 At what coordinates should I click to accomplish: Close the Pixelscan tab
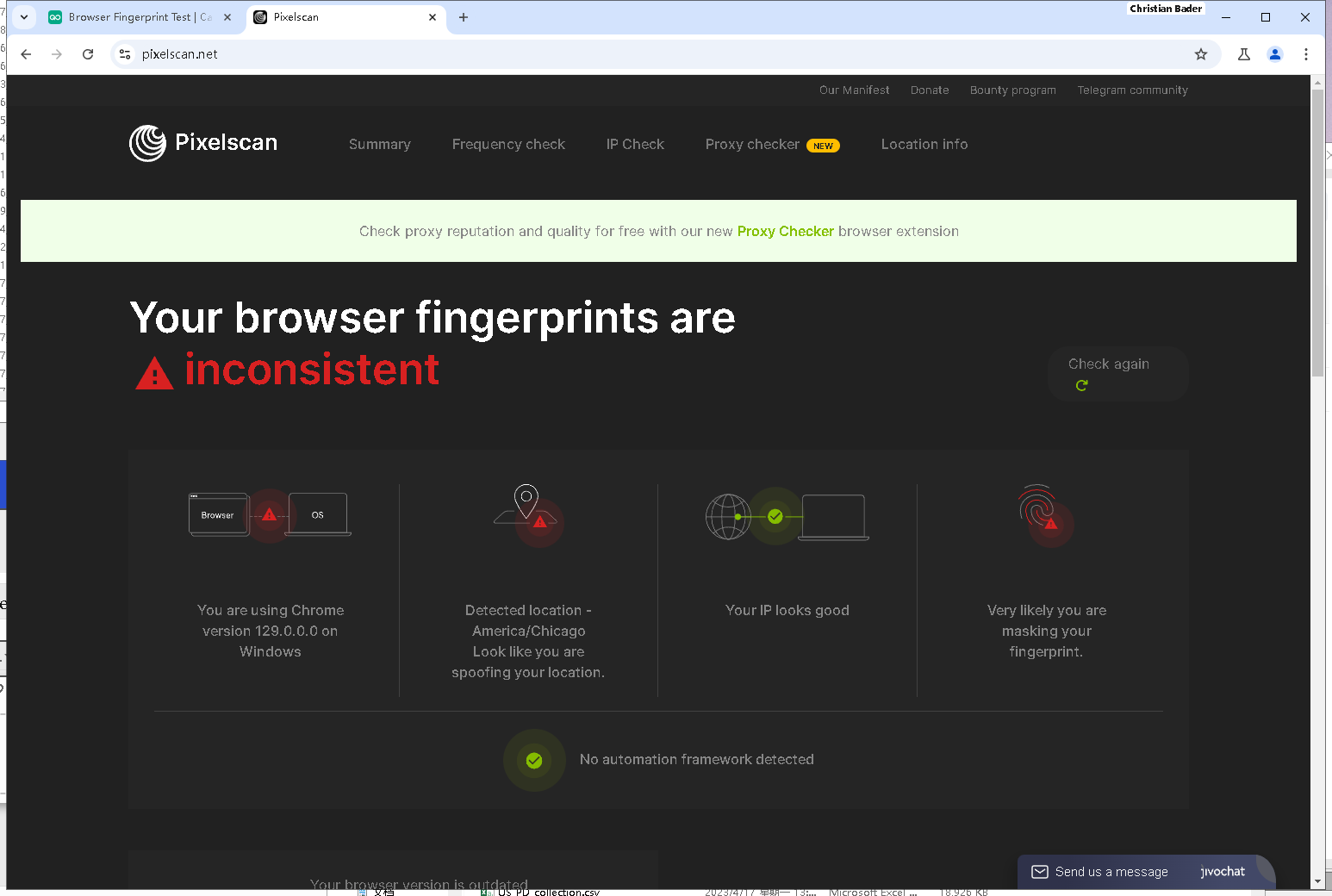click(433, 17)
